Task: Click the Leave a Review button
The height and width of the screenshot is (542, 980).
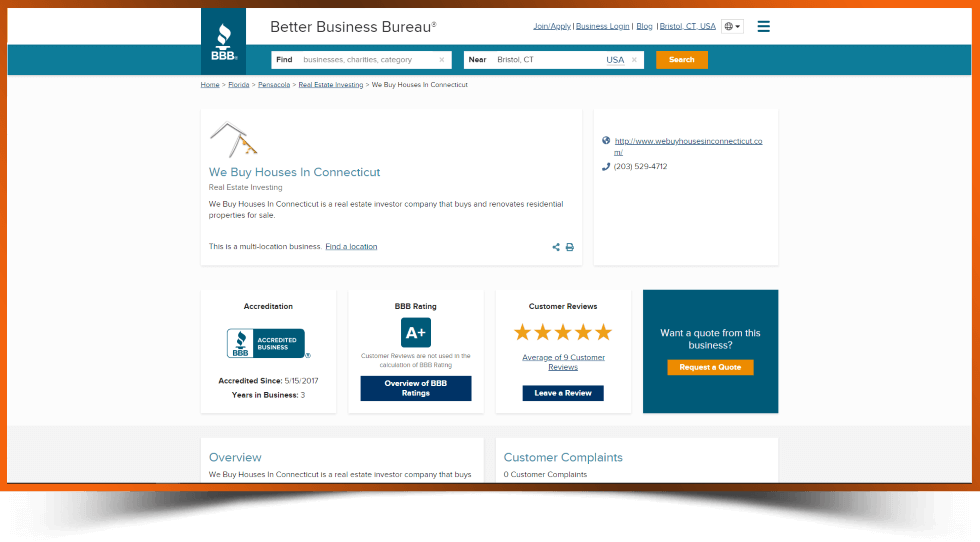Action: click(563, 393)
